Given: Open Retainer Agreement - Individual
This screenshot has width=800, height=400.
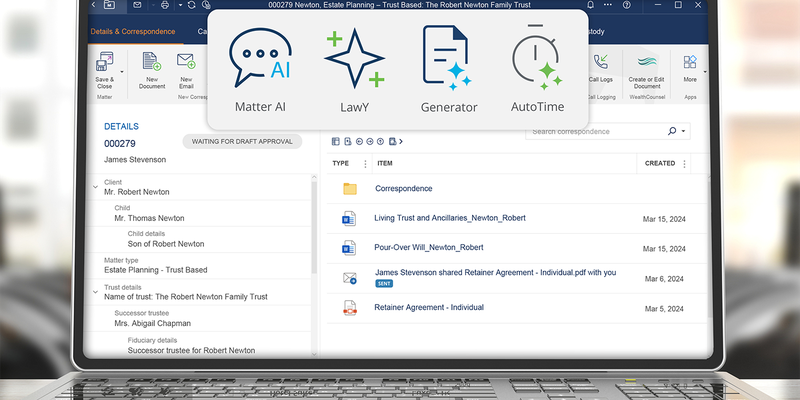Looking at the screenshot, I should coord(429,307).
